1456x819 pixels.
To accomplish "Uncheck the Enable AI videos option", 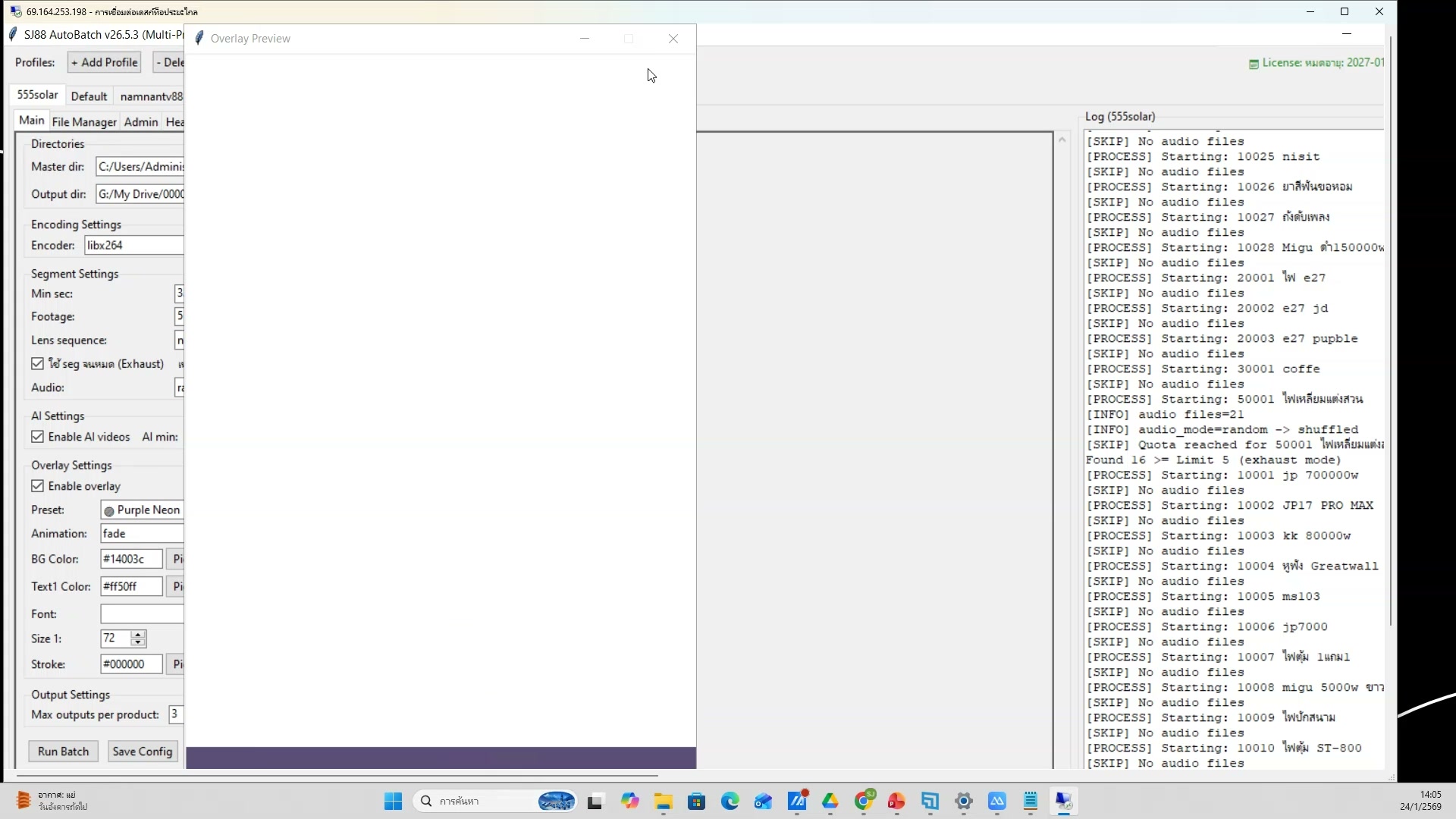I will pos(38,437).
